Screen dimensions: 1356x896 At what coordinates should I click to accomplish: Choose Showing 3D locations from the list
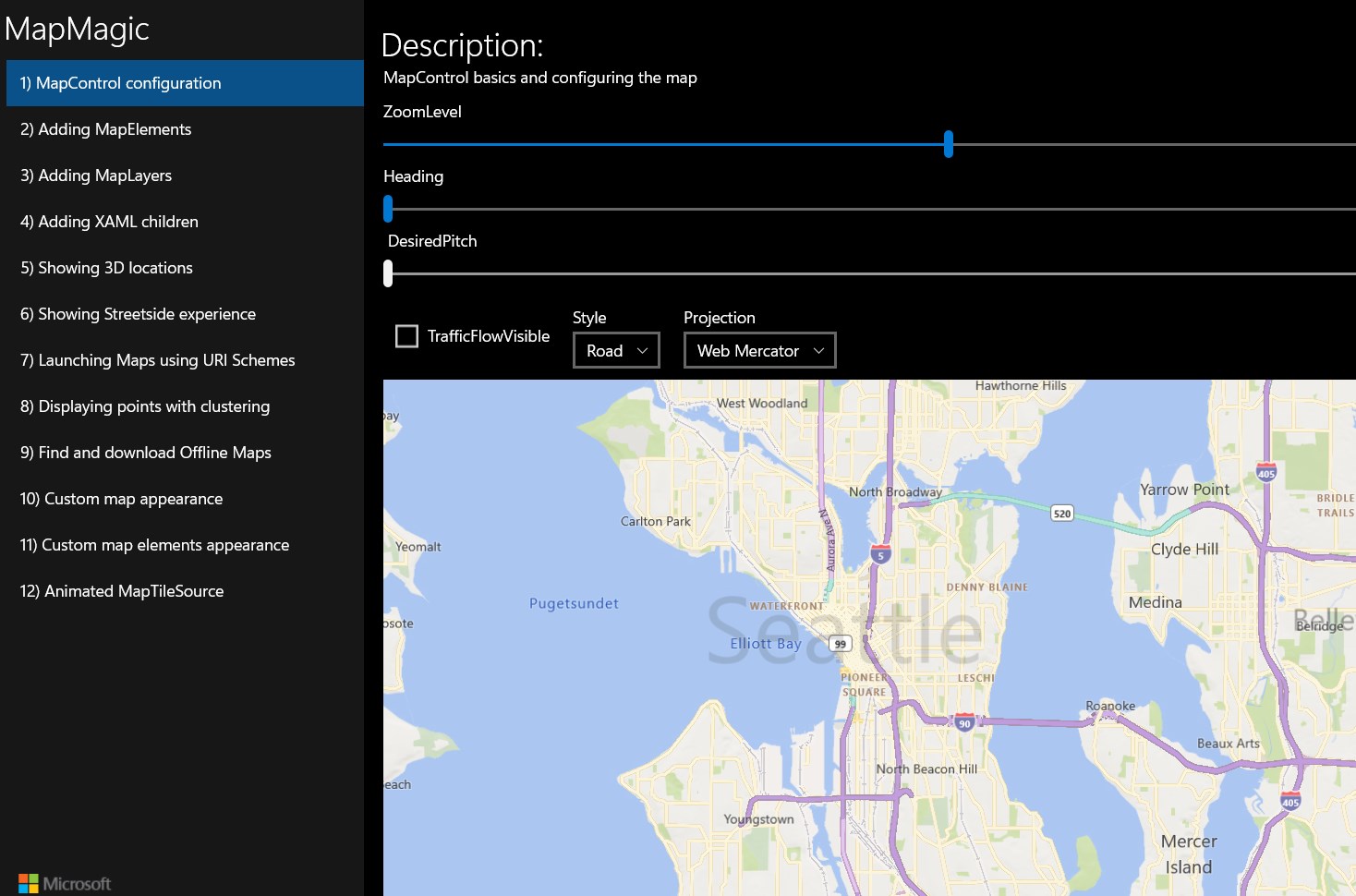[106, 268]
